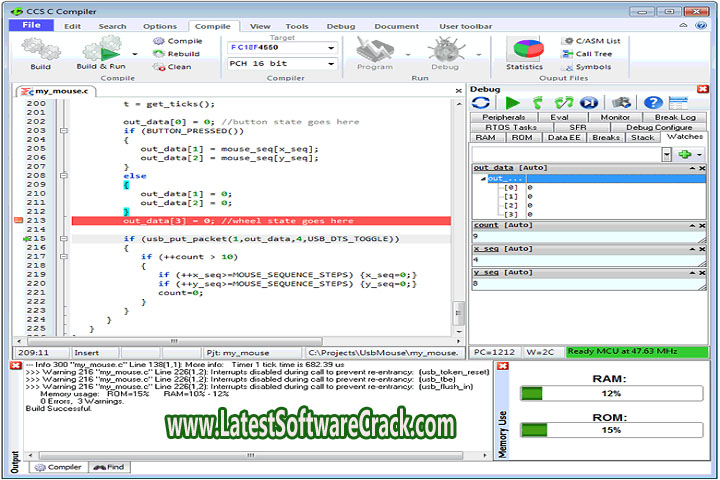Switch to the Breaks debug tab
The image size is (720, 480).
[x=605, y=138]
